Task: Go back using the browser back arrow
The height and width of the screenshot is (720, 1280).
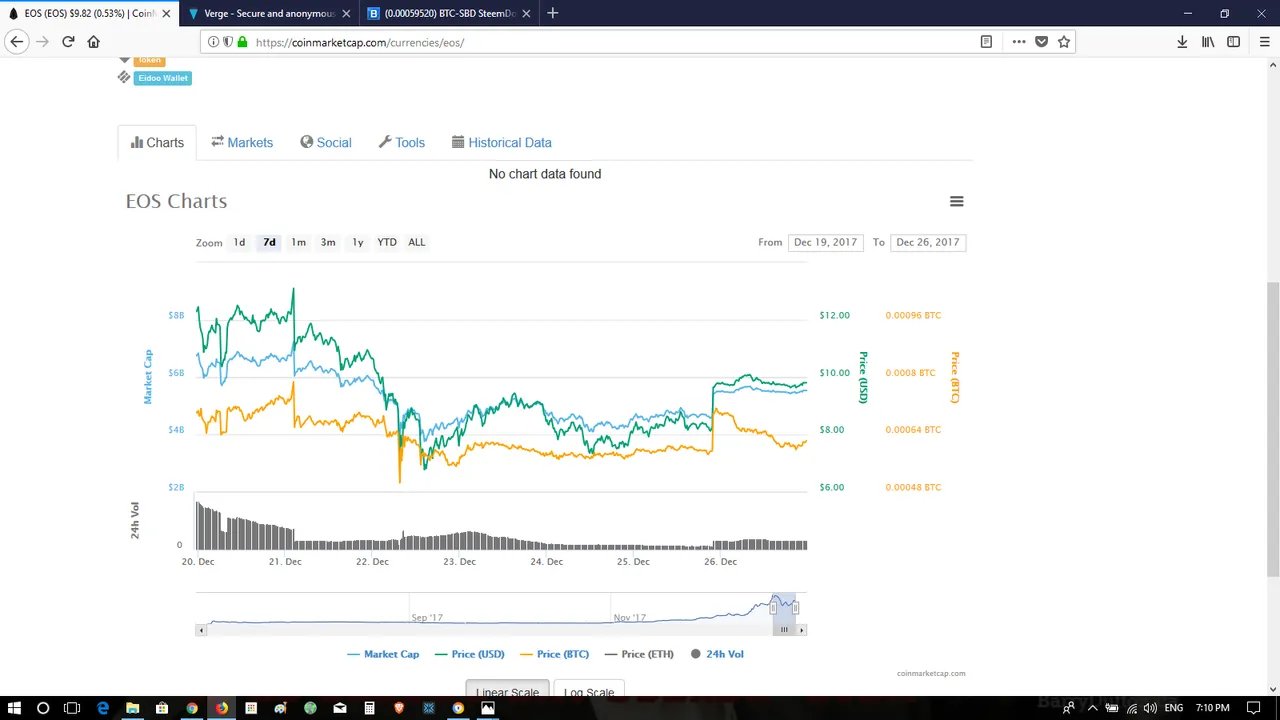Action: (x=17, y=42)
